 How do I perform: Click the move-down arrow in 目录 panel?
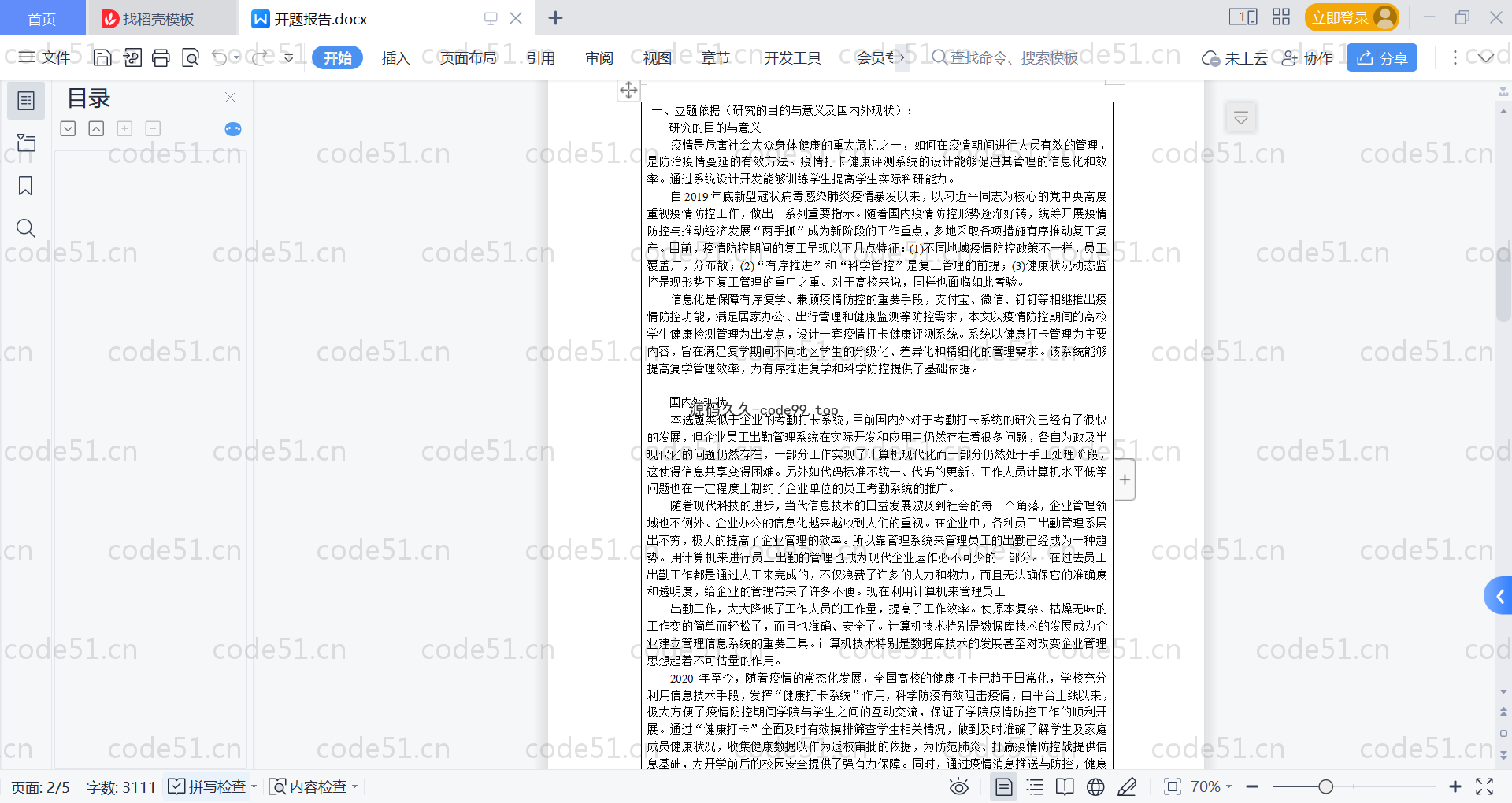coord(69,128)
